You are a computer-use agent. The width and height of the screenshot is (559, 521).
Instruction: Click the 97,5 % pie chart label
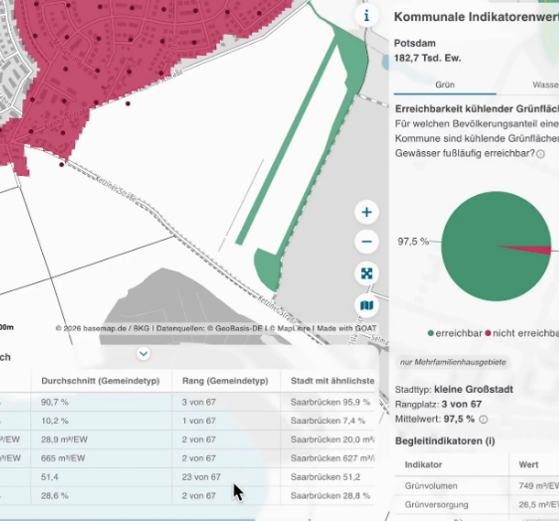click(413, 241)
